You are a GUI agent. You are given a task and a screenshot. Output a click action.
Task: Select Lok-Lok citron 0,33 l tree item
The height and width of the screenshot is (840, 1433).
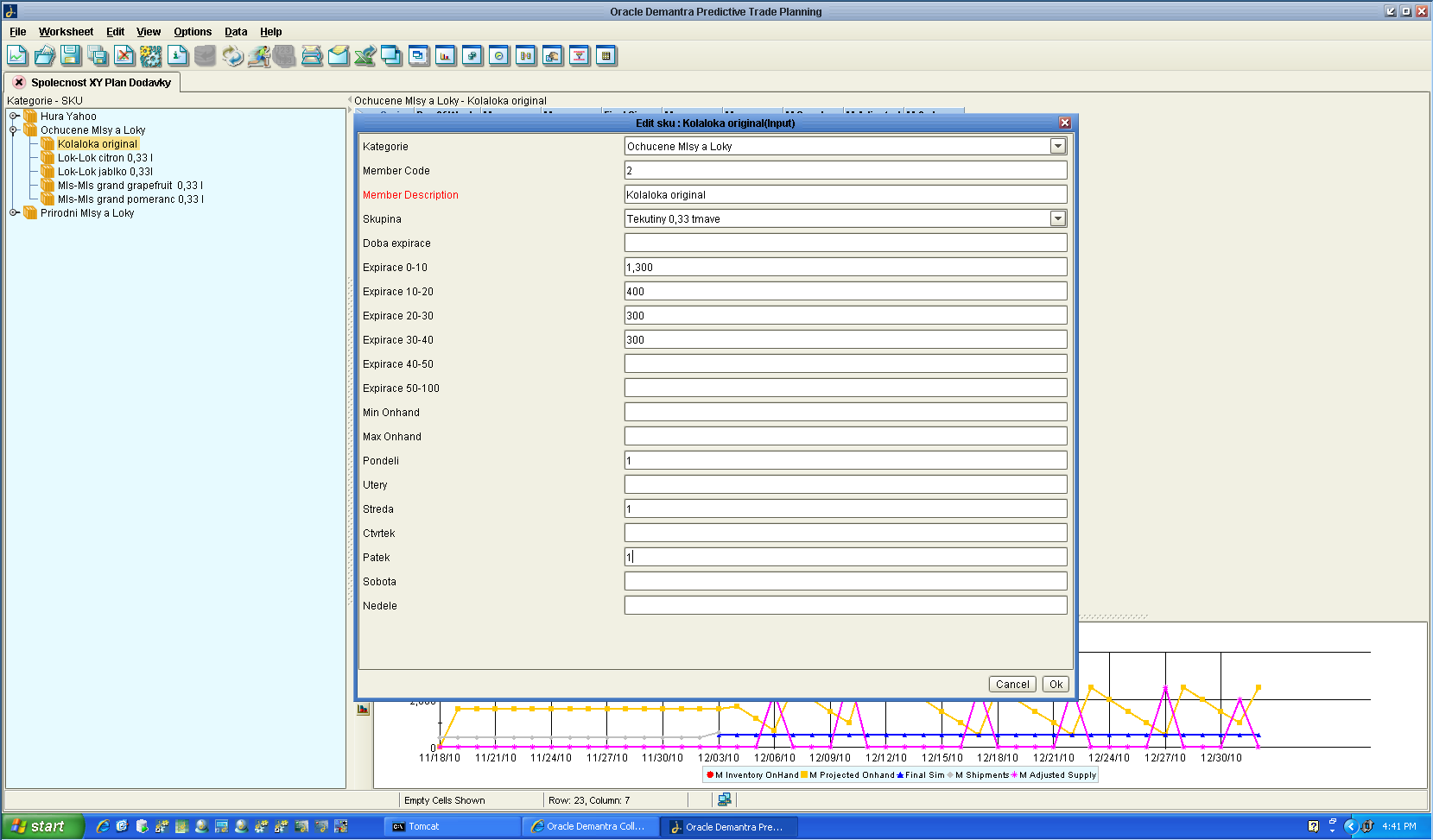[x=105, y=157]
